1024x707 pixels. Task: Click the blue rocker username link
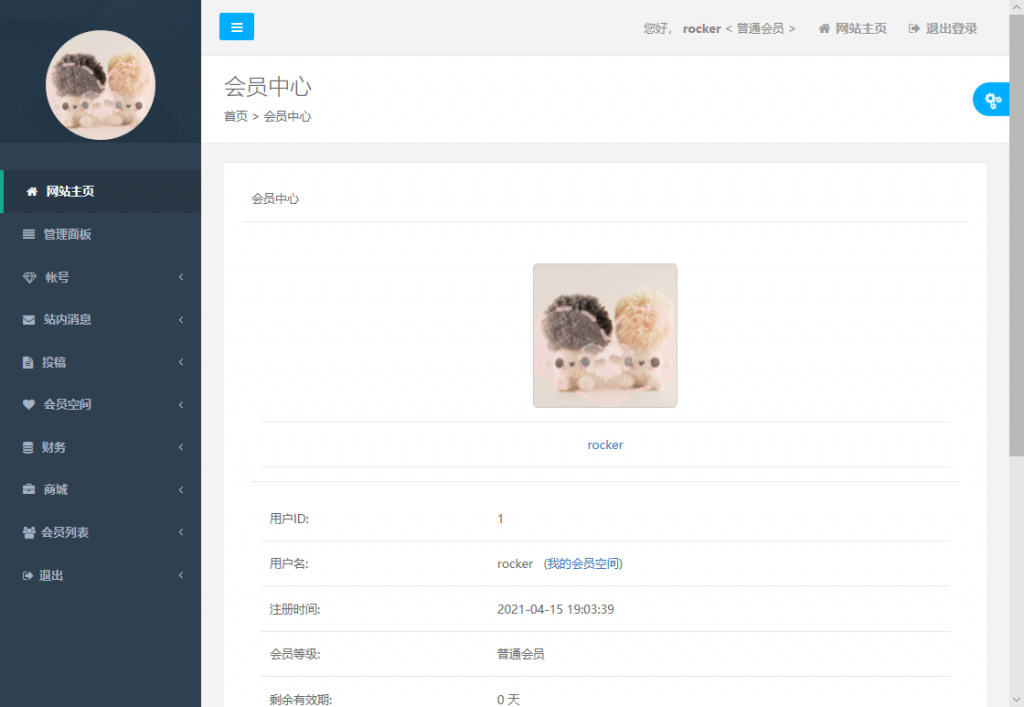point(605,445)
